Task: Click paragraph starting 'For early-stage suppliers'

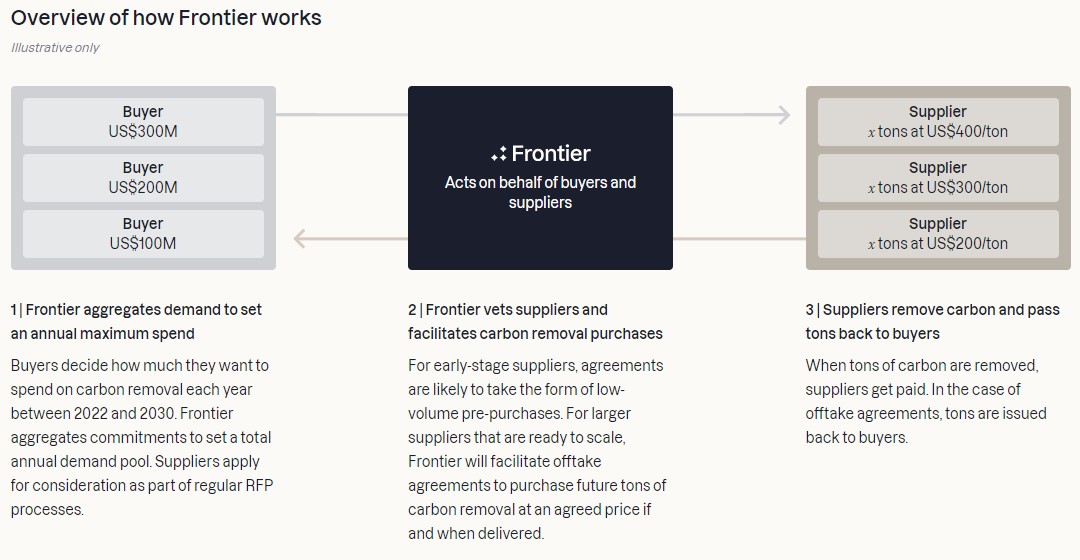Action: 537,449
